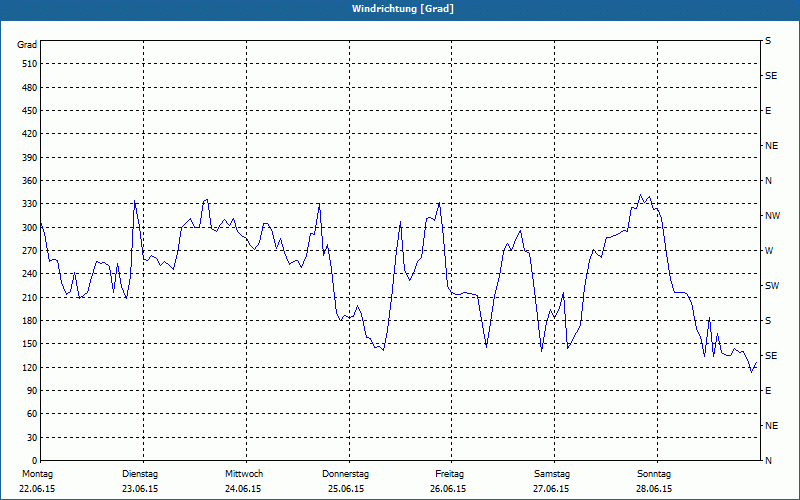Select the "Grad" y-axis unit label
Screen dimensions: 800x500
coord(27,45)
